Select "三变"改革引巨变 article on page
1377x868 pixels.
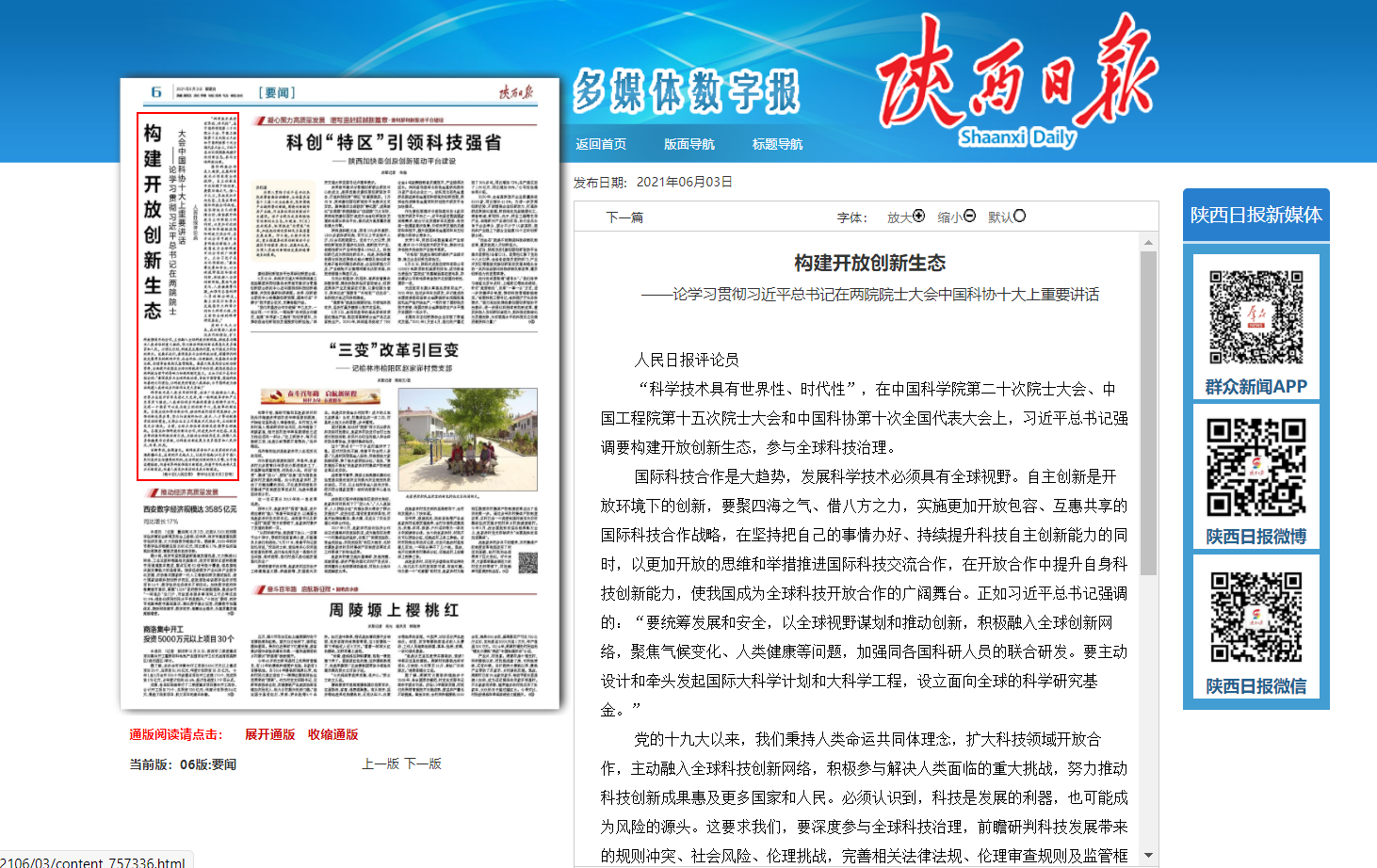pyautogui.click(x=394, y=350)
